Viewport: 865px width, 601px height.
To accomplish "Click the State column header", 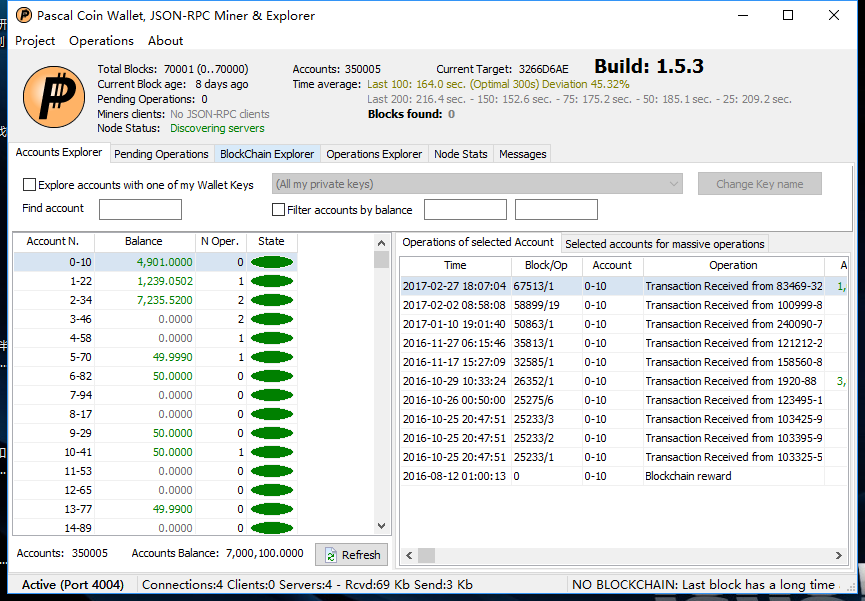I will (271, 242).
